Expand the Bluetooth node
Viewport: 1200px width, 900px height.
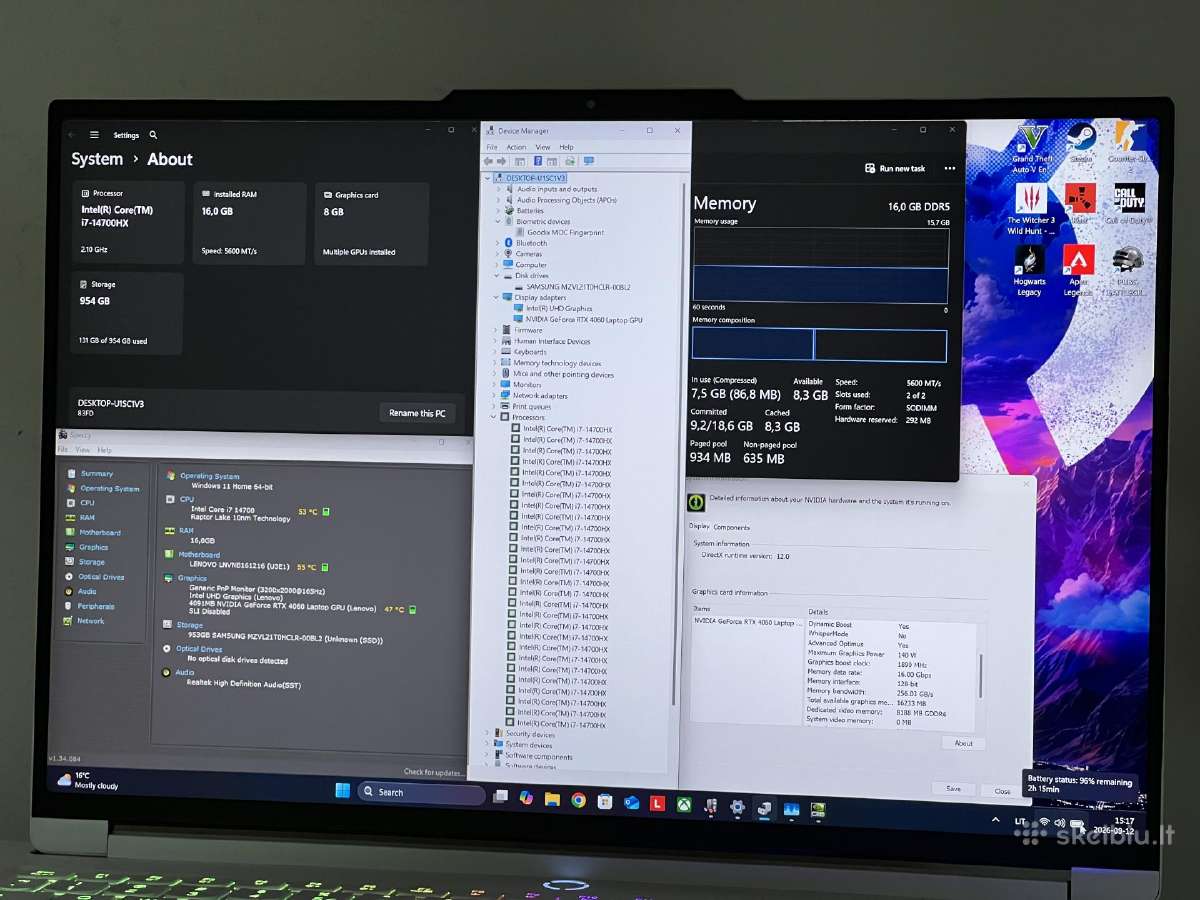pyautogui.click(x=497, y=243)
